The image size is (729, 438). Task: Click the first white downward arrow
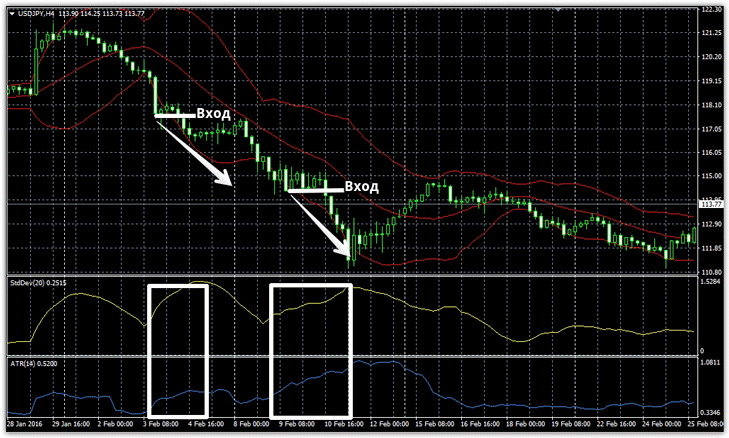tap(196, 152)
